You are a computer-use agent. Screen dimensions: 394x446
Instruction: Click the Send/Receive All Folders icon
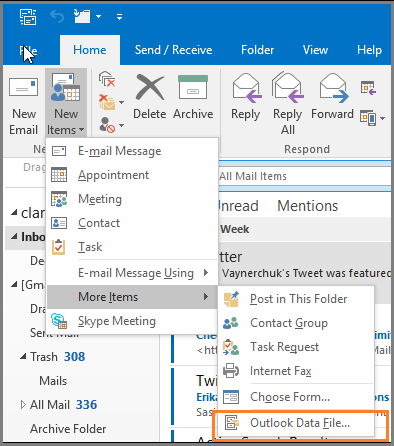click(28, 17)
